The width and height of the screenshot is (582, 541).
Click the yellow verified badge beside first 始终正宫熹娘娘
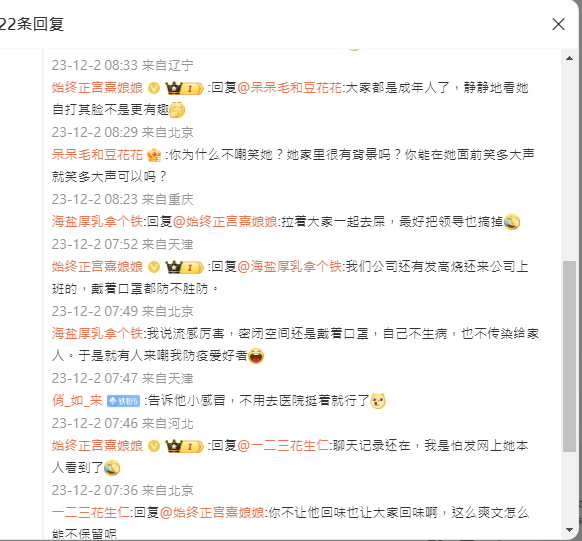pyautogui.click(x=154, y=88)
